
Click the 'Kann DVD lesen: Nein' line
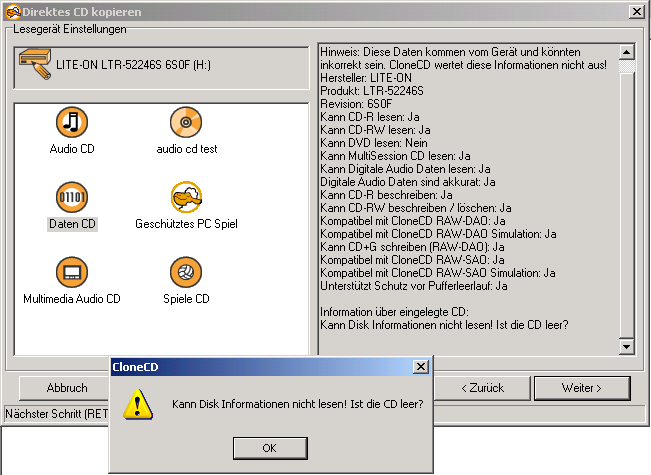point(374,143)
